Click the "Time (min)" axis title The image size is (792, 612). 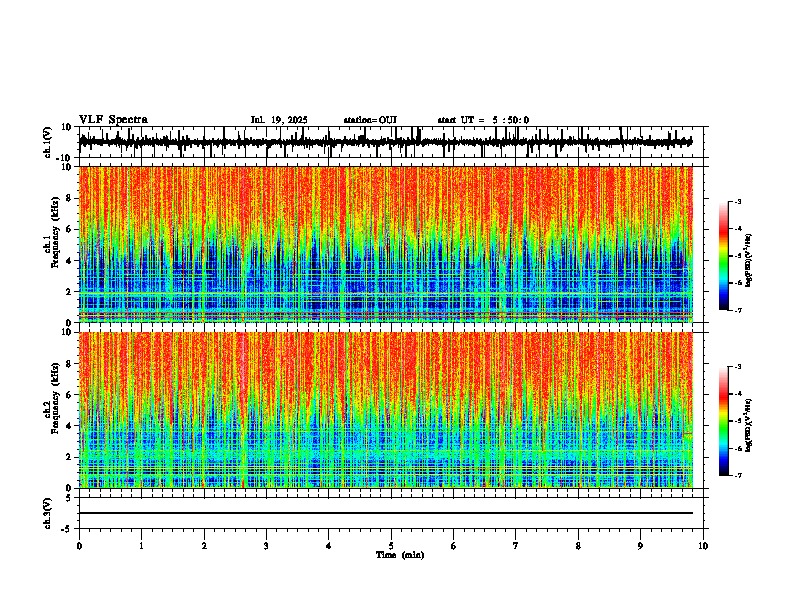point(400,555)
